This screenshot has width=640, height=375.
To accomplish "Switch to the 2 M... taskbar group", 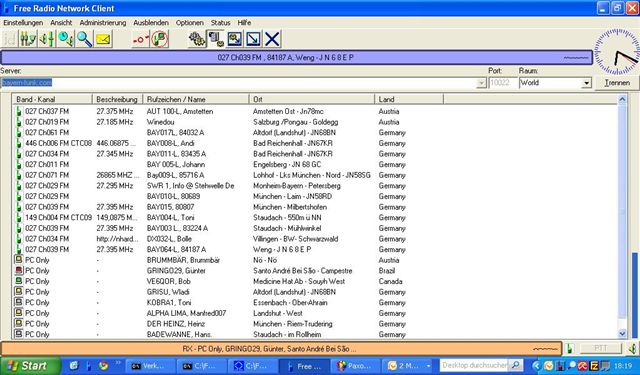I will tap(408, 366).
